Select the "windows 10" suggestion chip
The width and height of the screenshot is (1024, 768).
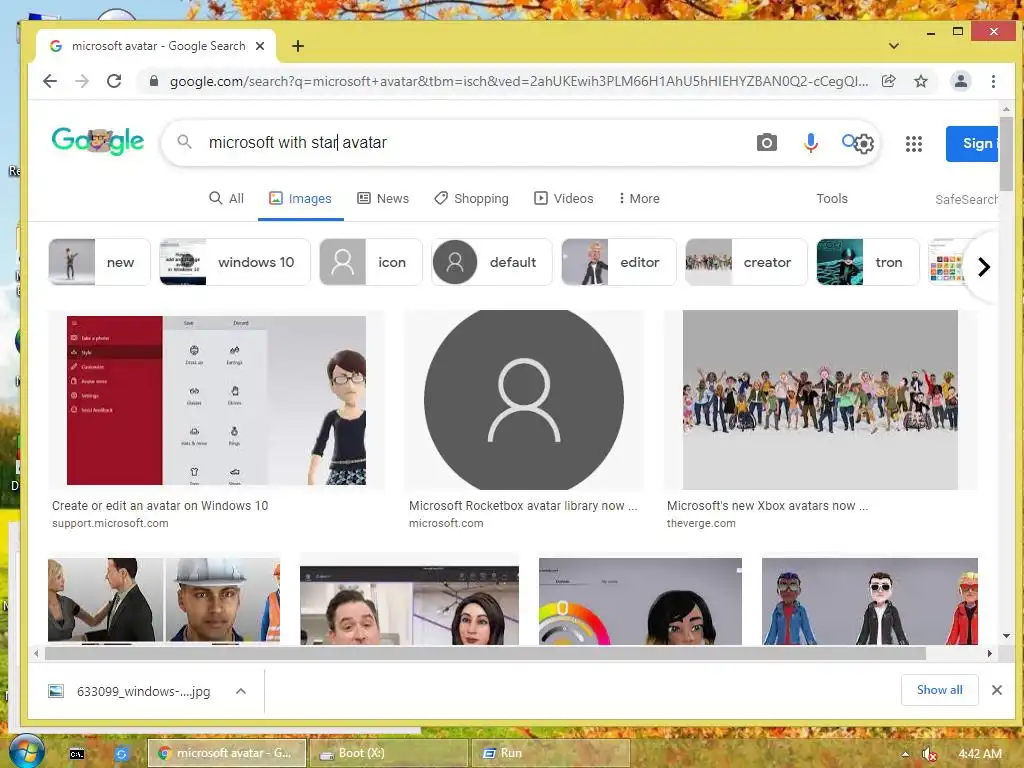point(234,262)
